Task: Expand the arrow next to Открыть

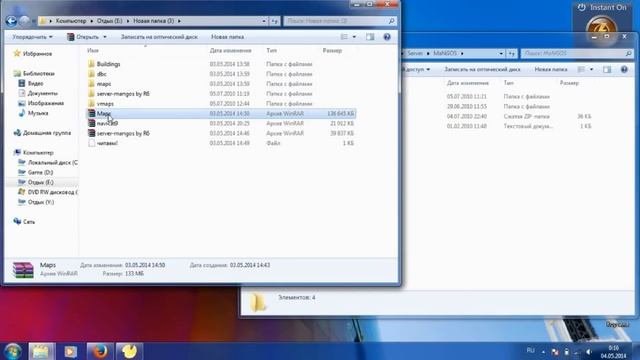Action: pos(104,37)
